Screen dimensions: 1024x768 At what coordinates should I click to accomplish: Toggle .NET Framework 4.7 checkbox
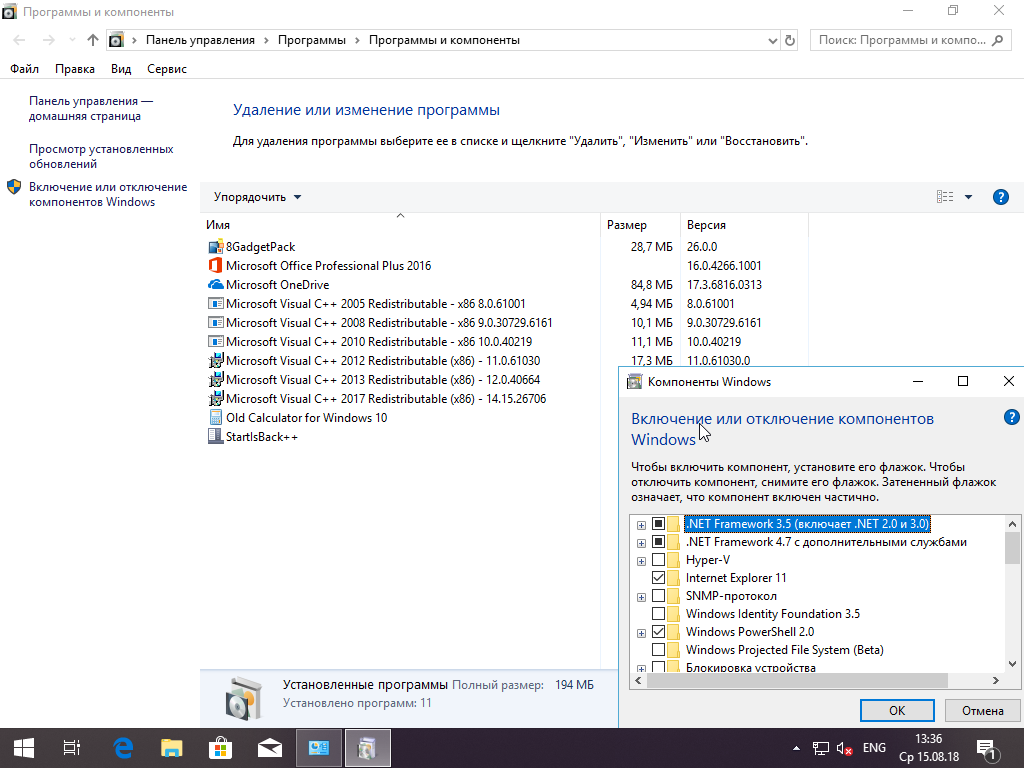(x=658, y=542)
